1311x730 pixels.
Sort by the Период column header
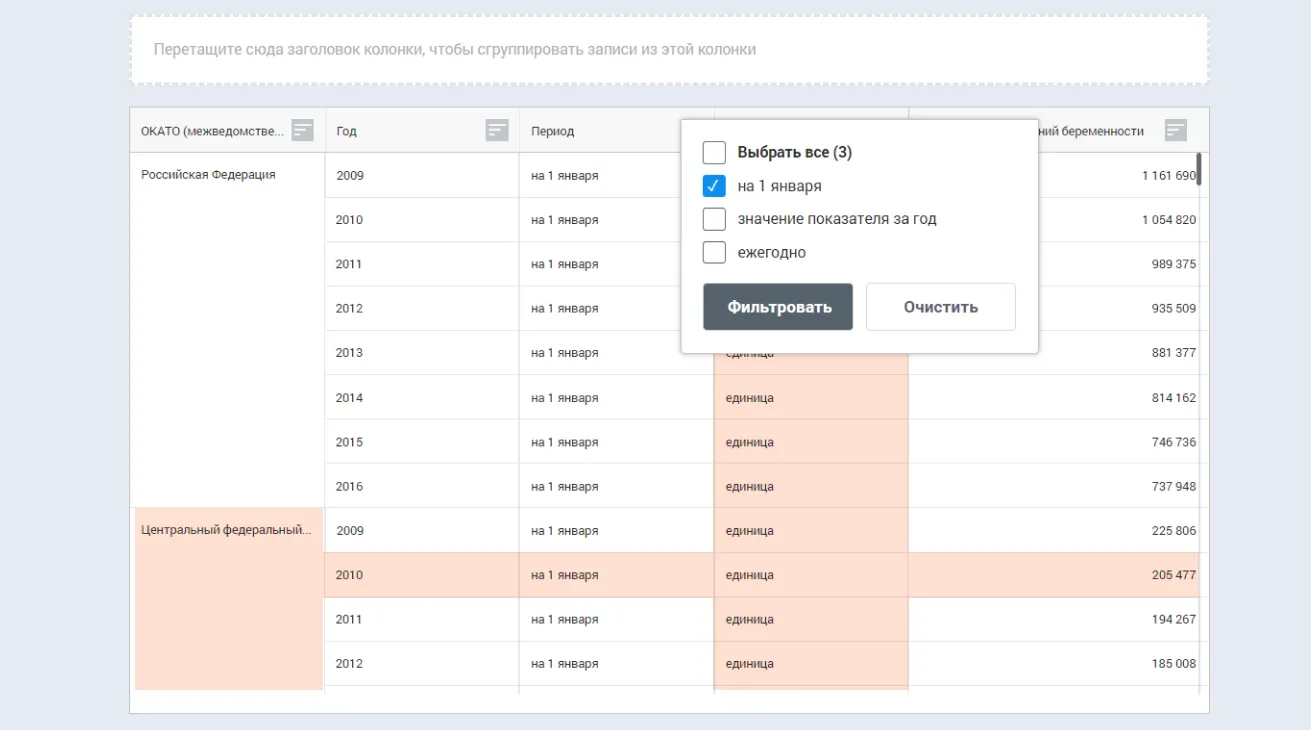pos(553,131)
